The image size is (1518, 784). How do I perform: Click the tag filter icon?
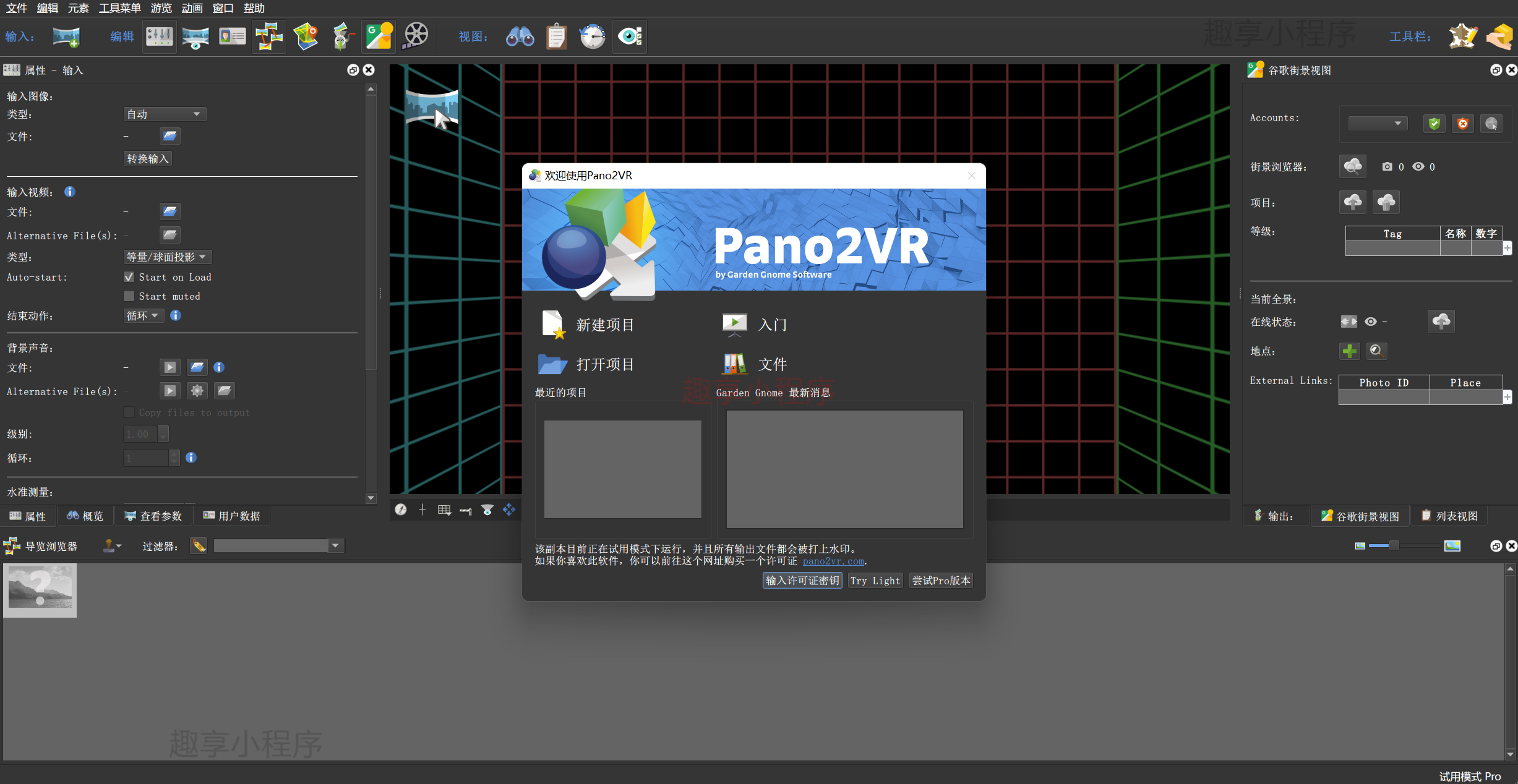click(199, 546)
